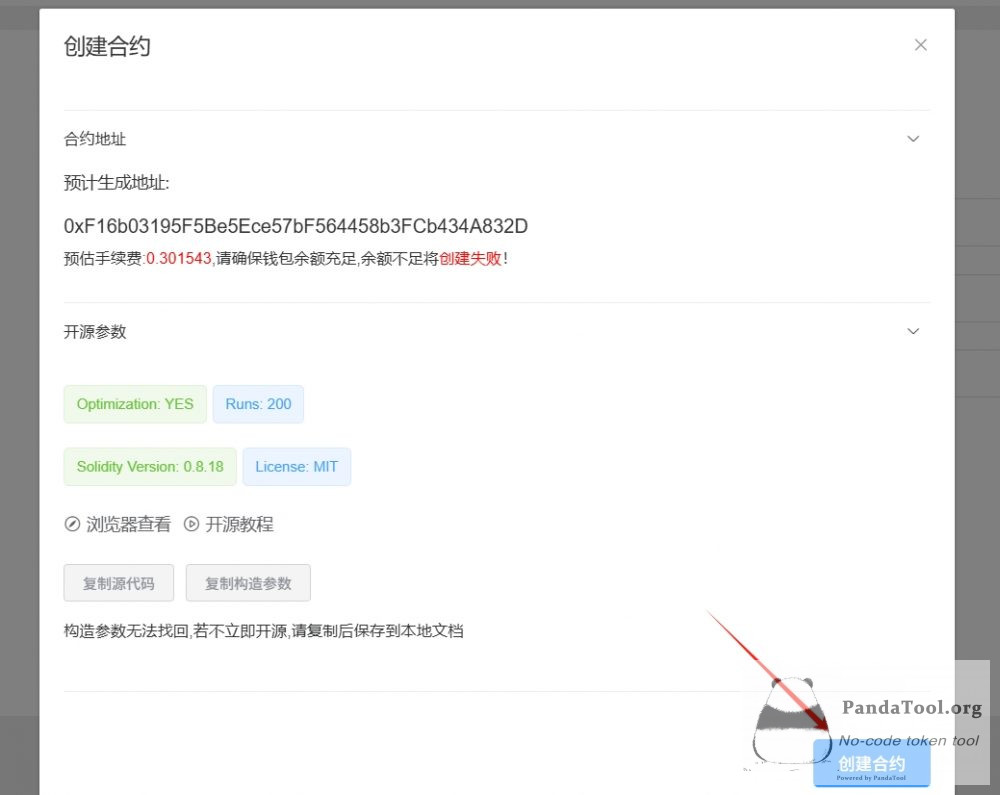Click the 构造参数无法找回 notice text
The image size is (1000, 795).
tap(263, 631)
